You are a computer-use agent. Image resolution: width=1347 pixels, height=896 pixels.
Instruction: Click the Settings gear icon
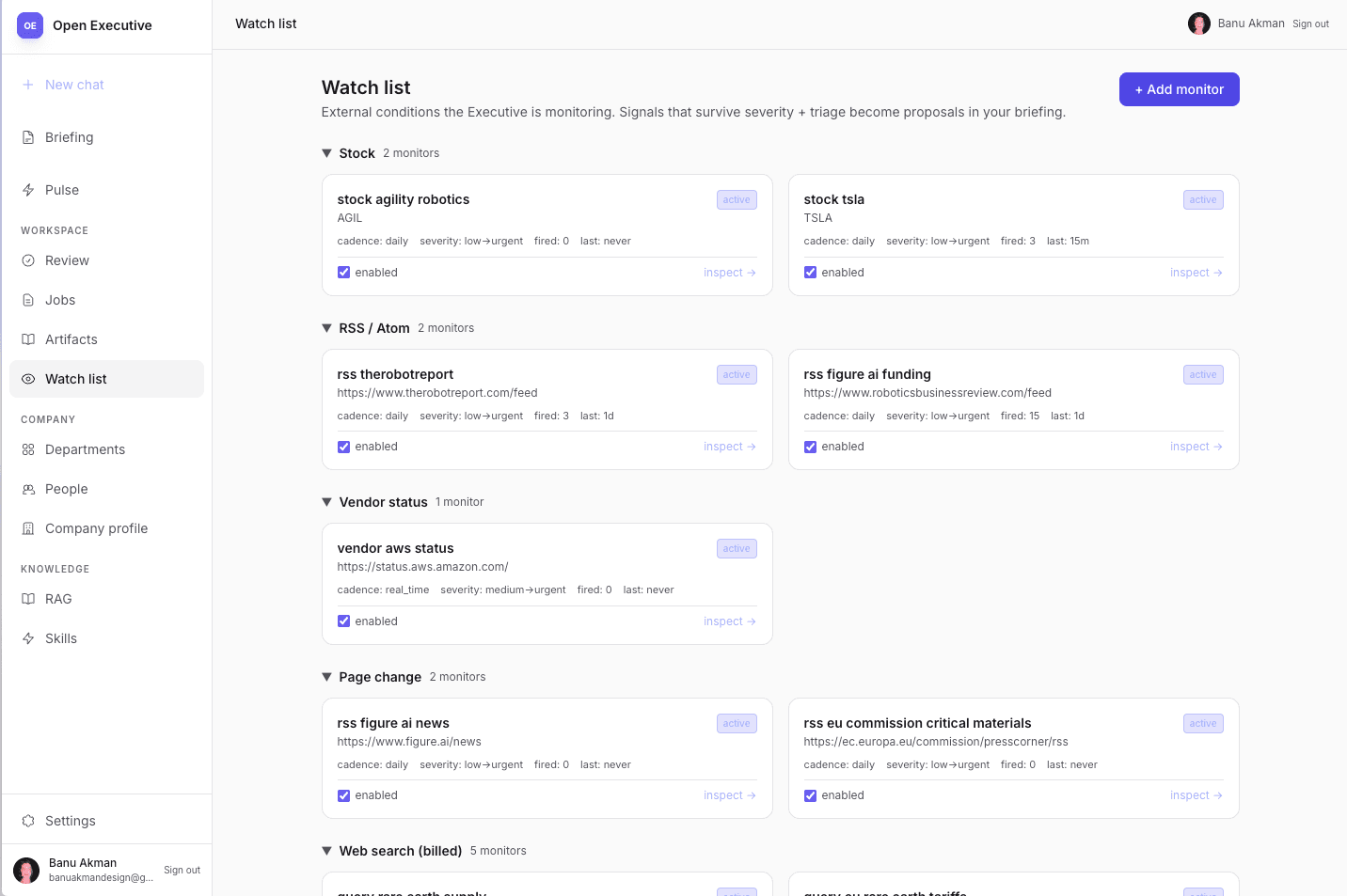(28, 821)
